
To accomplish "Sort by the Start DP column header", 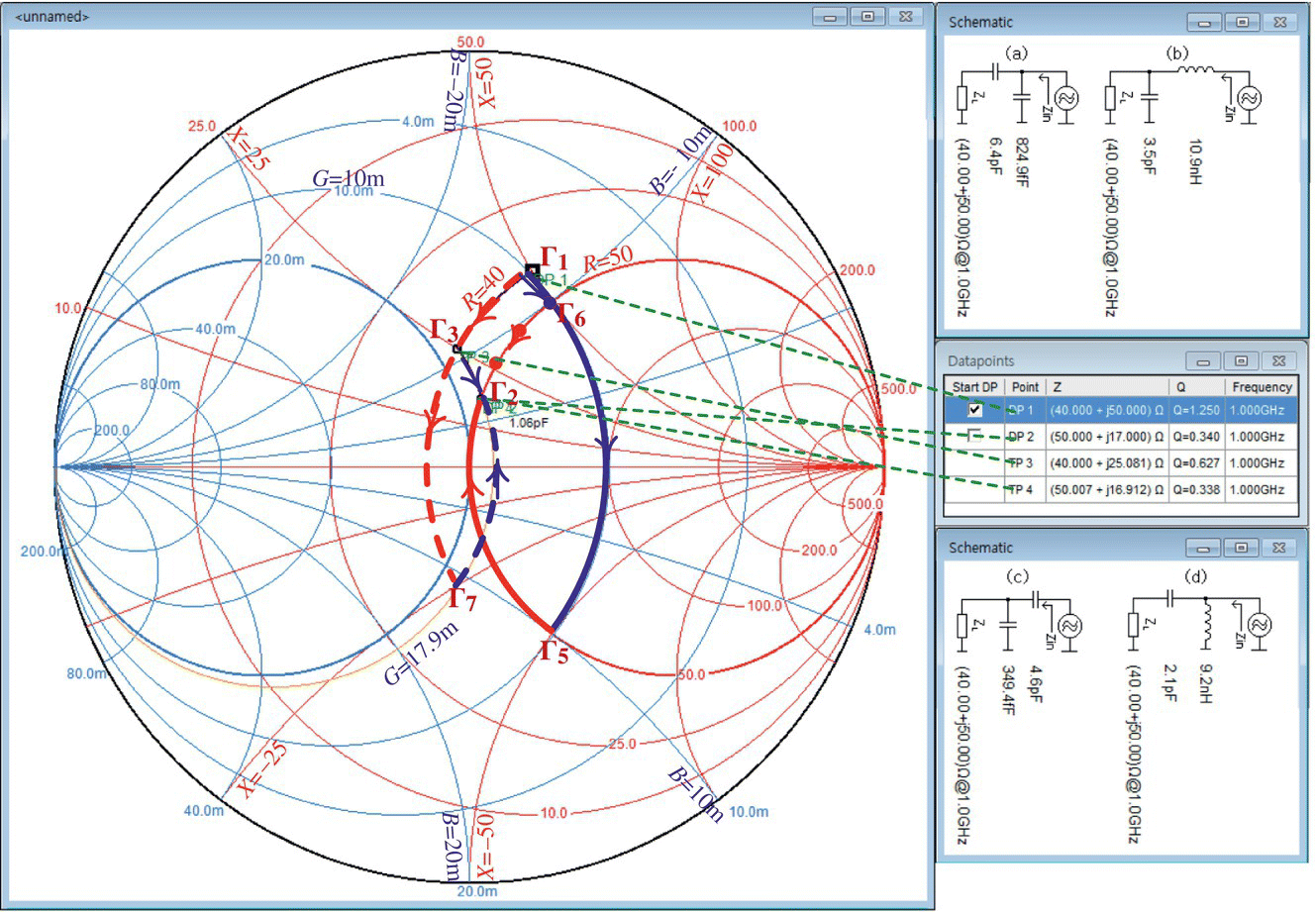I will pyautogui.click(x=973, y=386).
